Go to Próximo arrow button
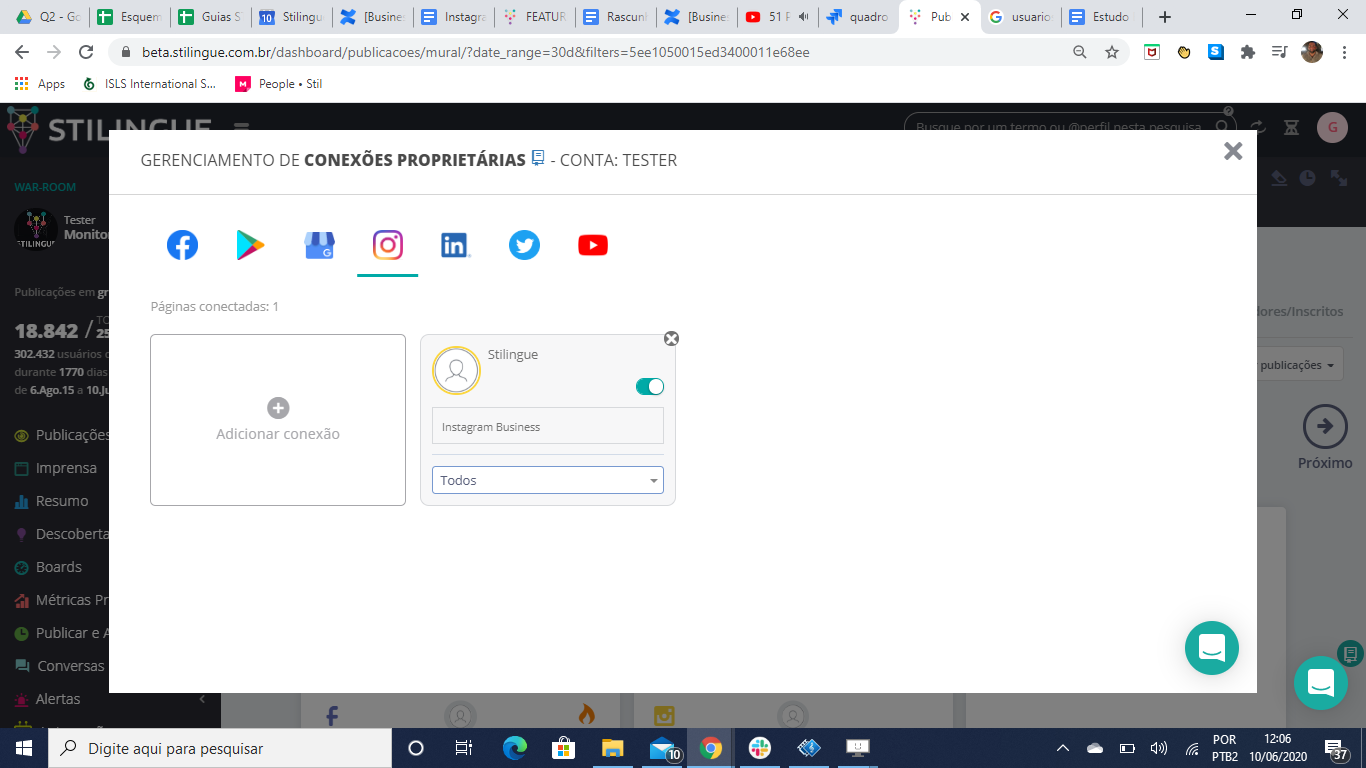 pyautogui.click(x=1325, y=427)
